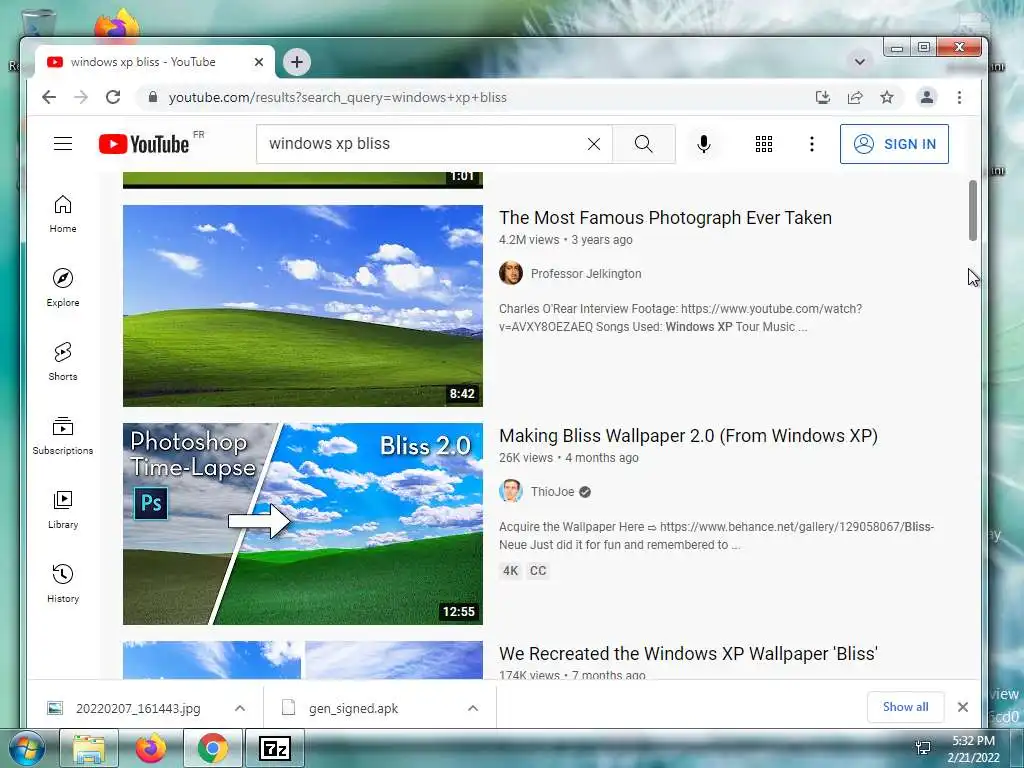Click the install app icon in address bar
Viewport: 1024px width, 768px height.
point(823,97)
